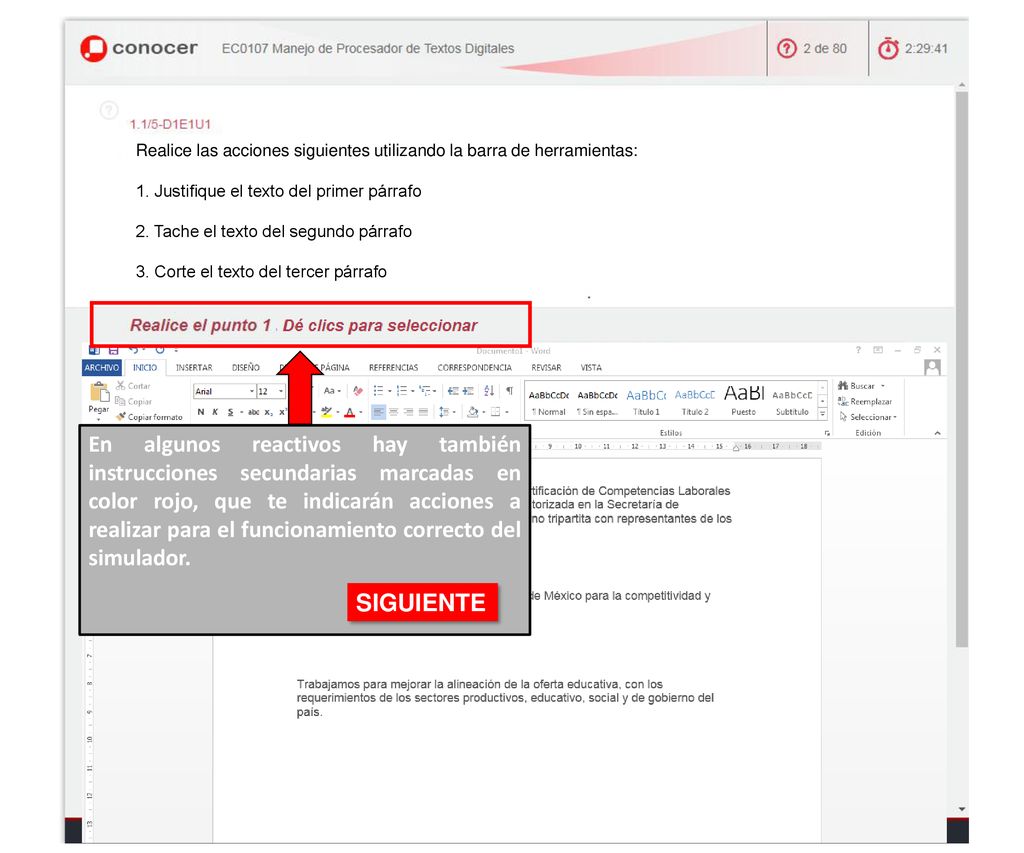Toggle italic K formatting
The height and width of the screenshot is (853, 1024).
point(215,412)
